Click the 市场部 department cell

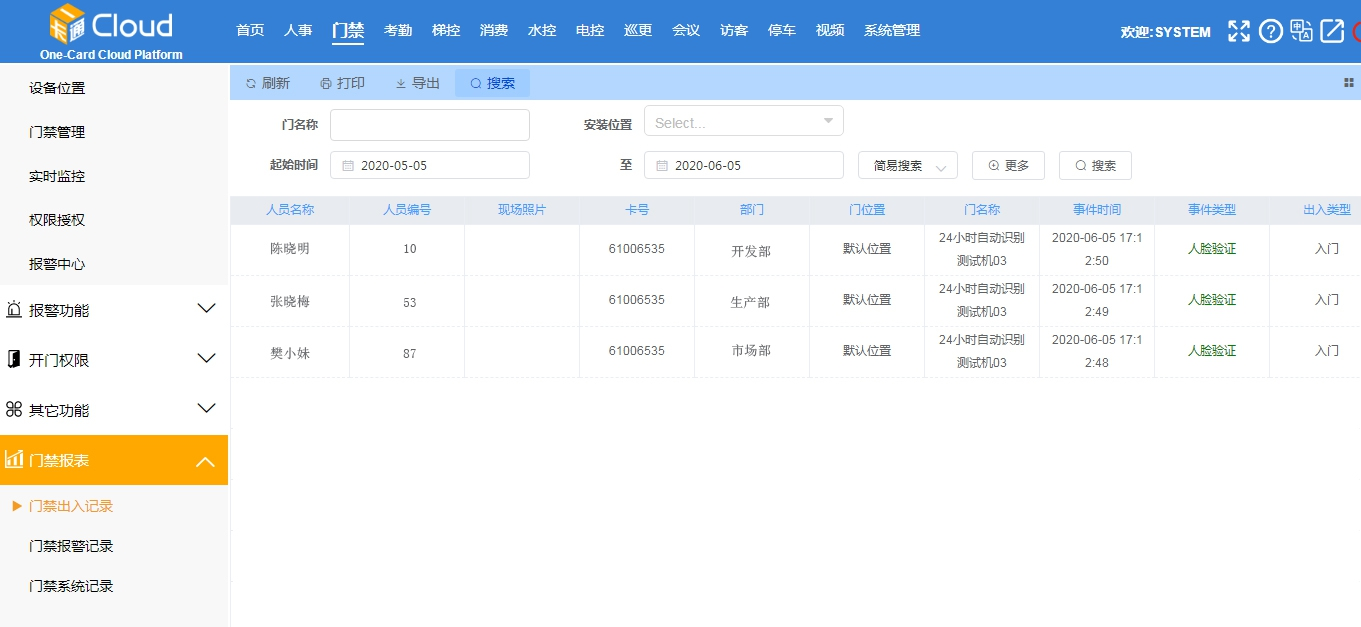click(751, 351)
